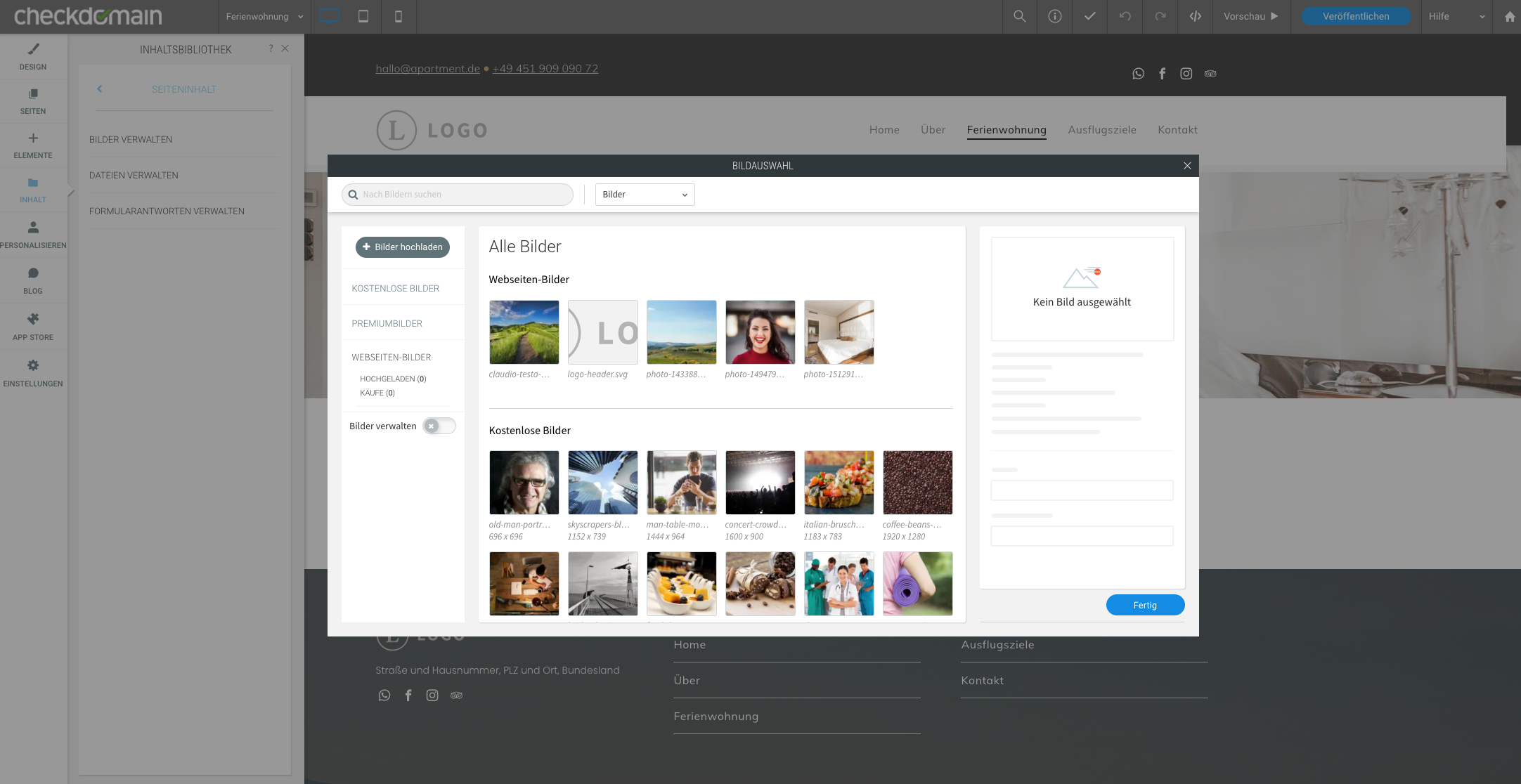Select the coffee-beans thumbnail image
The height and width of the screenshot is (784, 1521).
(917, 483)
